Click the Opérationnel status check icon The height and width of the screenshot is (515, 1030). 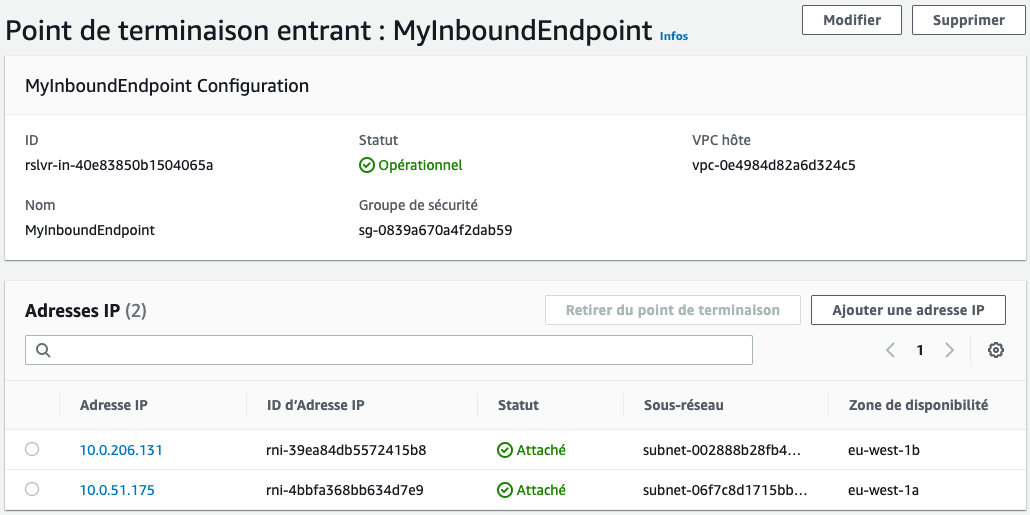click(x=367, y=165)
